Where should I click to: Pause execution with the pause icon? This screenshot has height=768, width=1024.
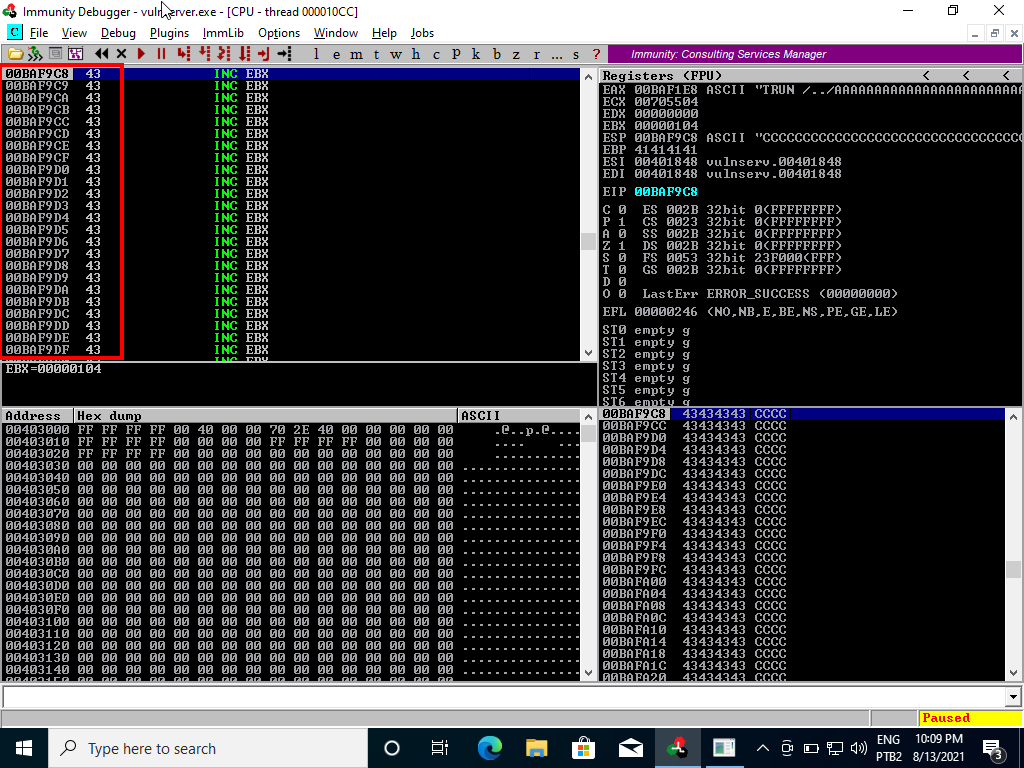pyautogui.click(x=161, y=54)
